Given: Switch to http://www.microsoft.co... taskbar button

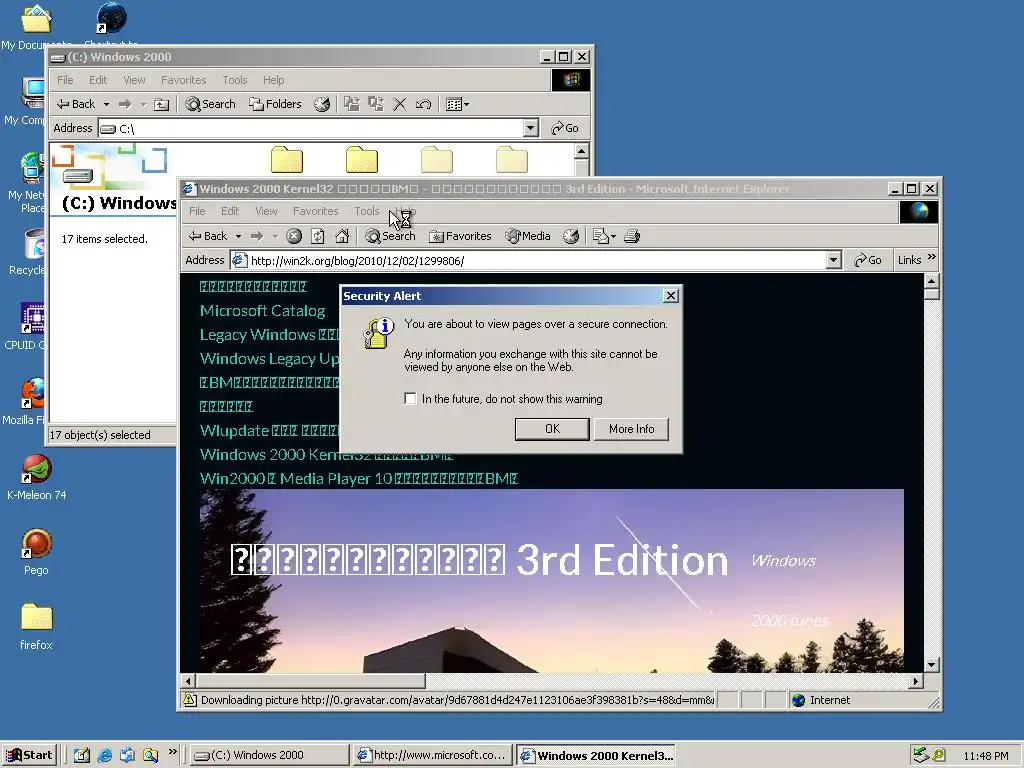Looking at the screenshot, I should 432,756.
